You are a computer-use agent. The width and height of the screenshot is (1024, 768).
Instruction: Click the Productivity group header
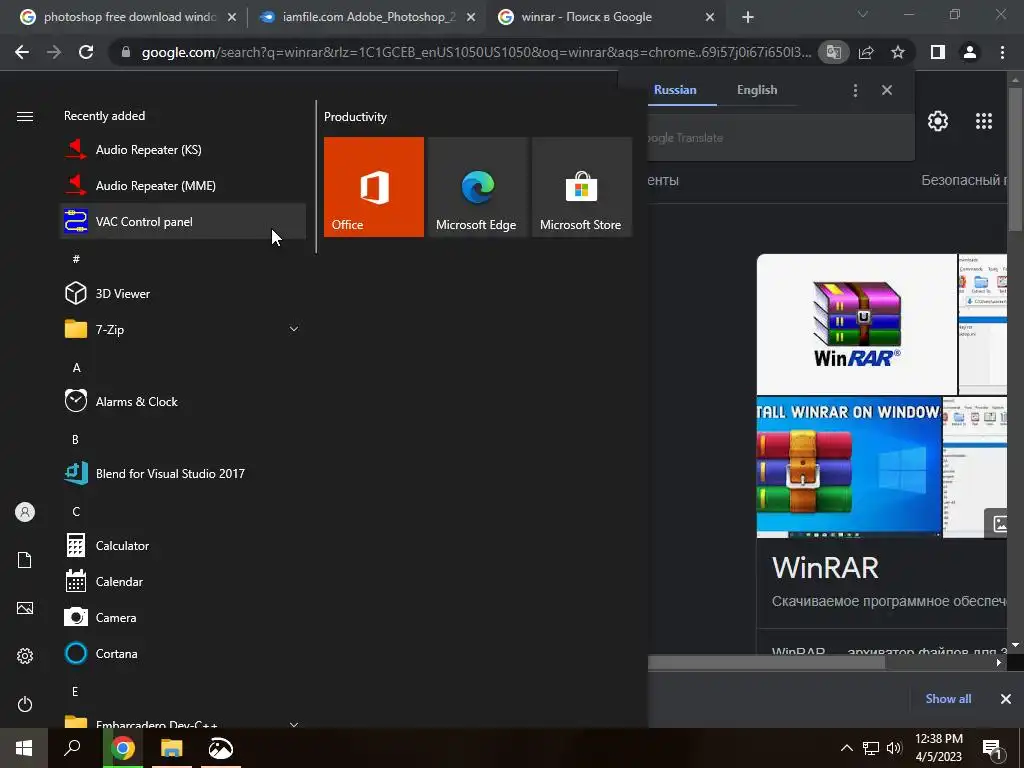pyautogui.click(x=355, y=117)
